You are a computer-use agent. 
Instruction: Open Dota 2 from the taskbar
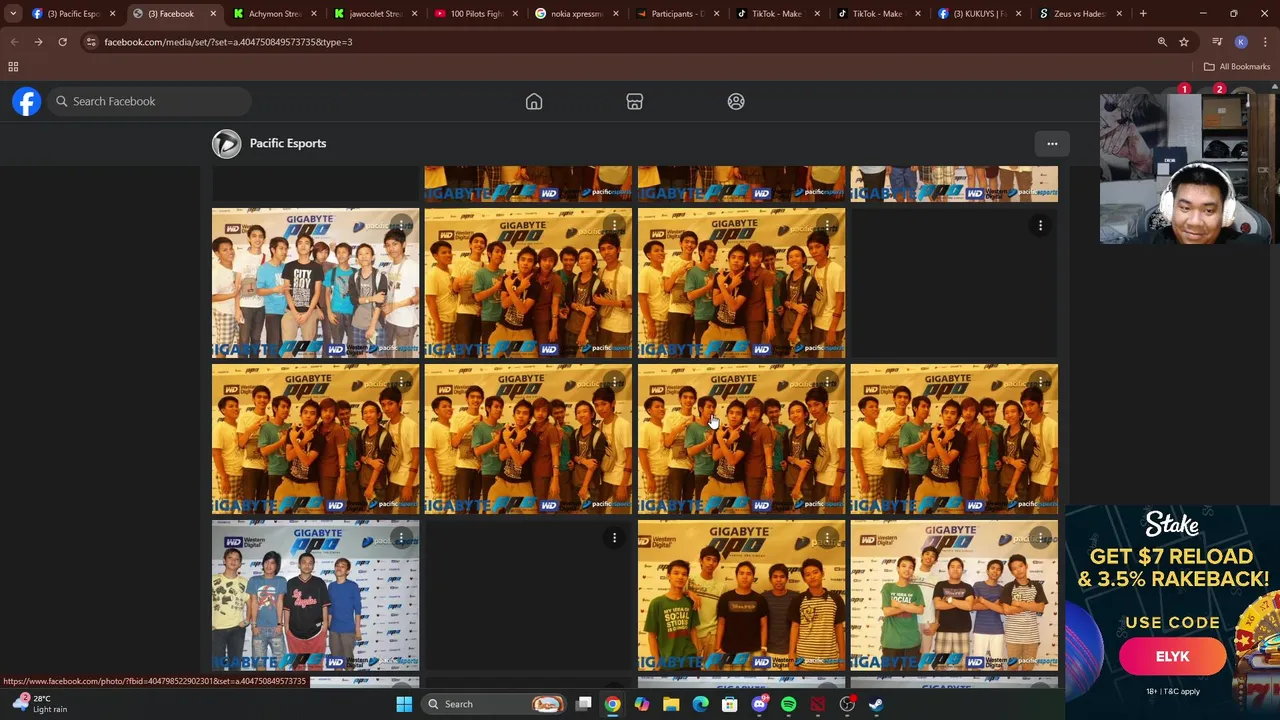(818, 704)
